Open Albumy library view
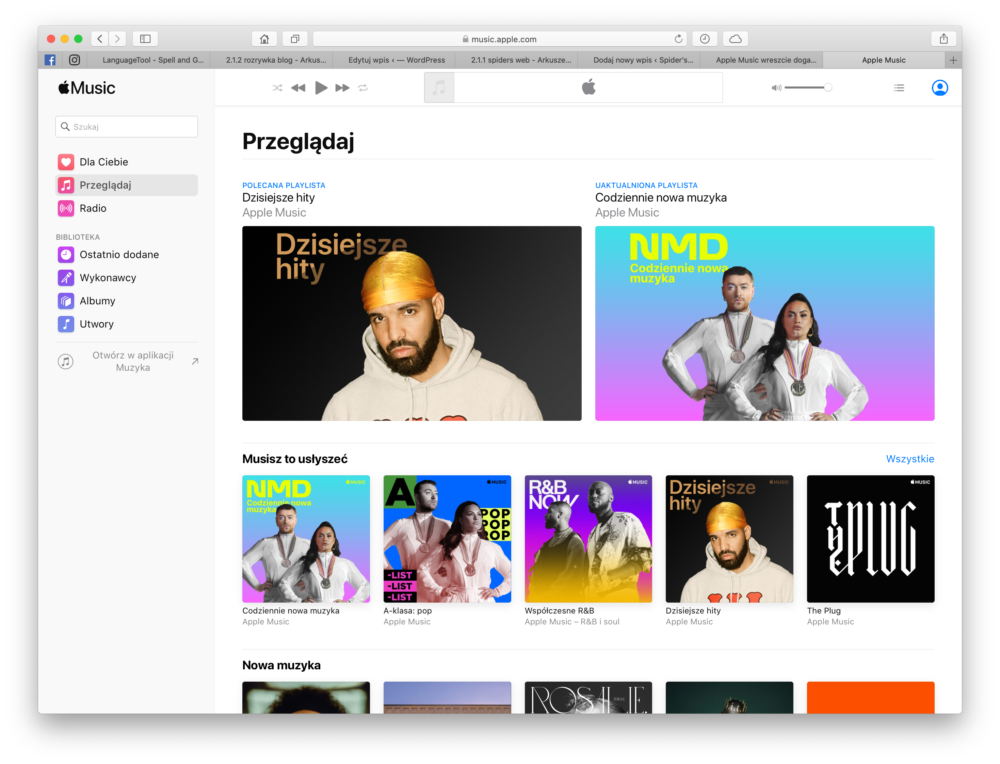Viewport: 1000px width, 764px height. click(x=126, y=300)
